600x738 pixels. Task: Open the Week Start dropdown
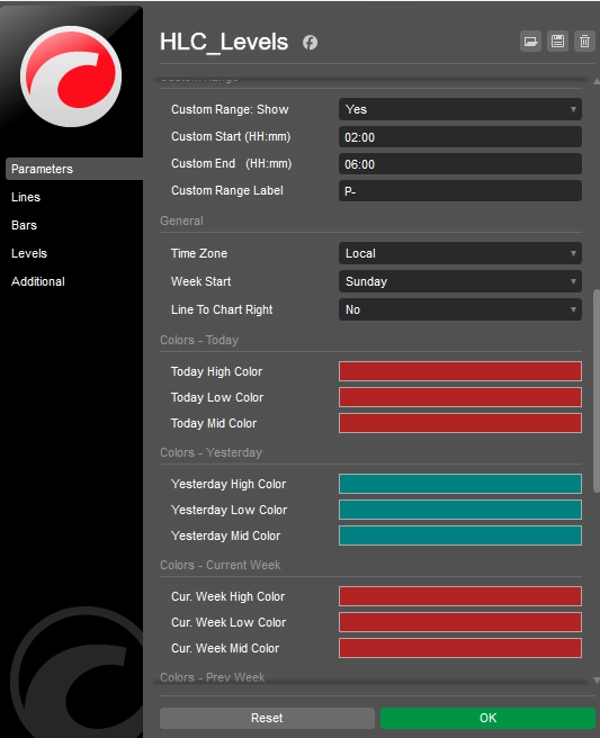point(460,282)
